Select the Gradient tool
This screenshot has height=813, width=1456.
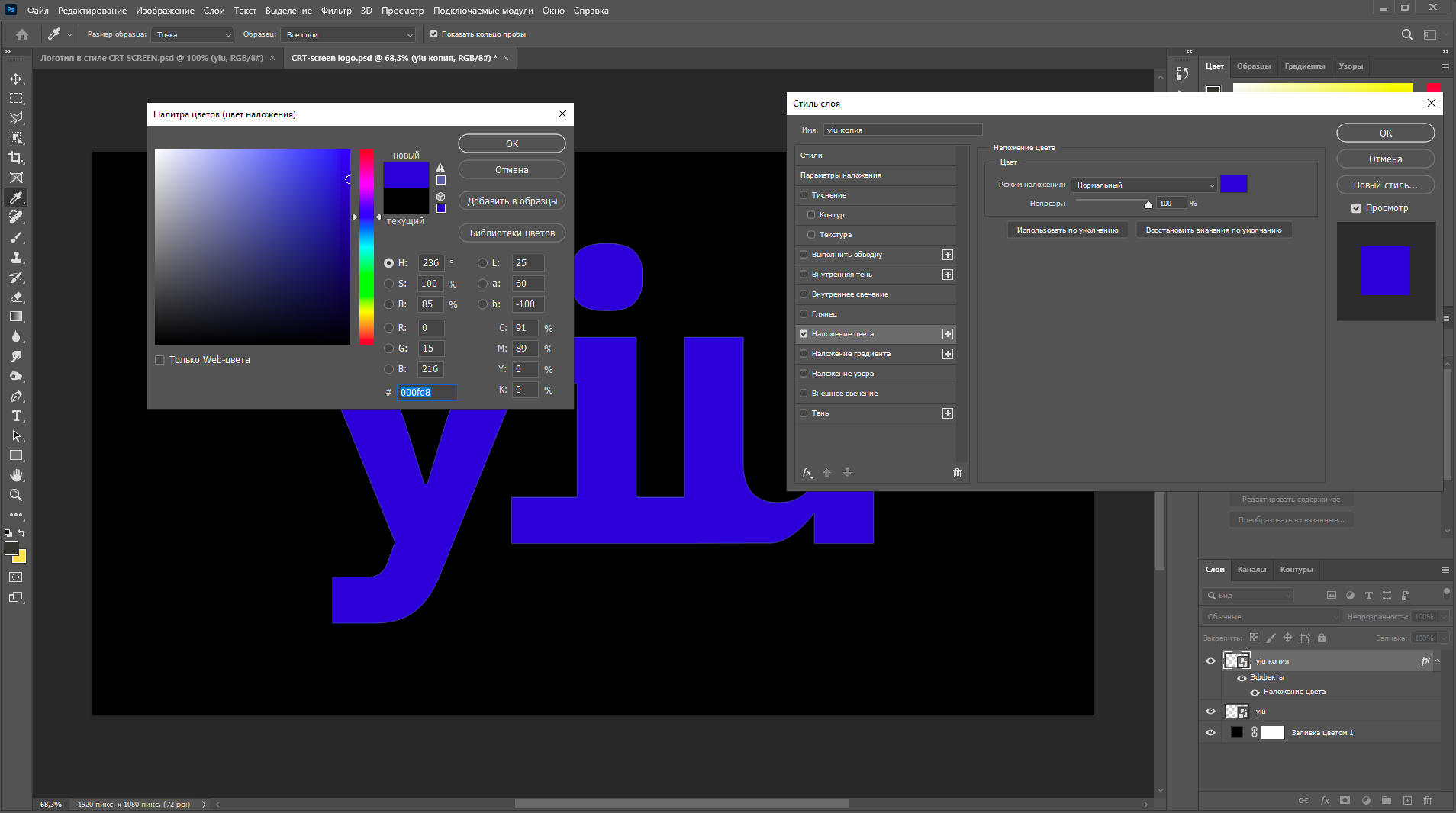coord(16,317)
